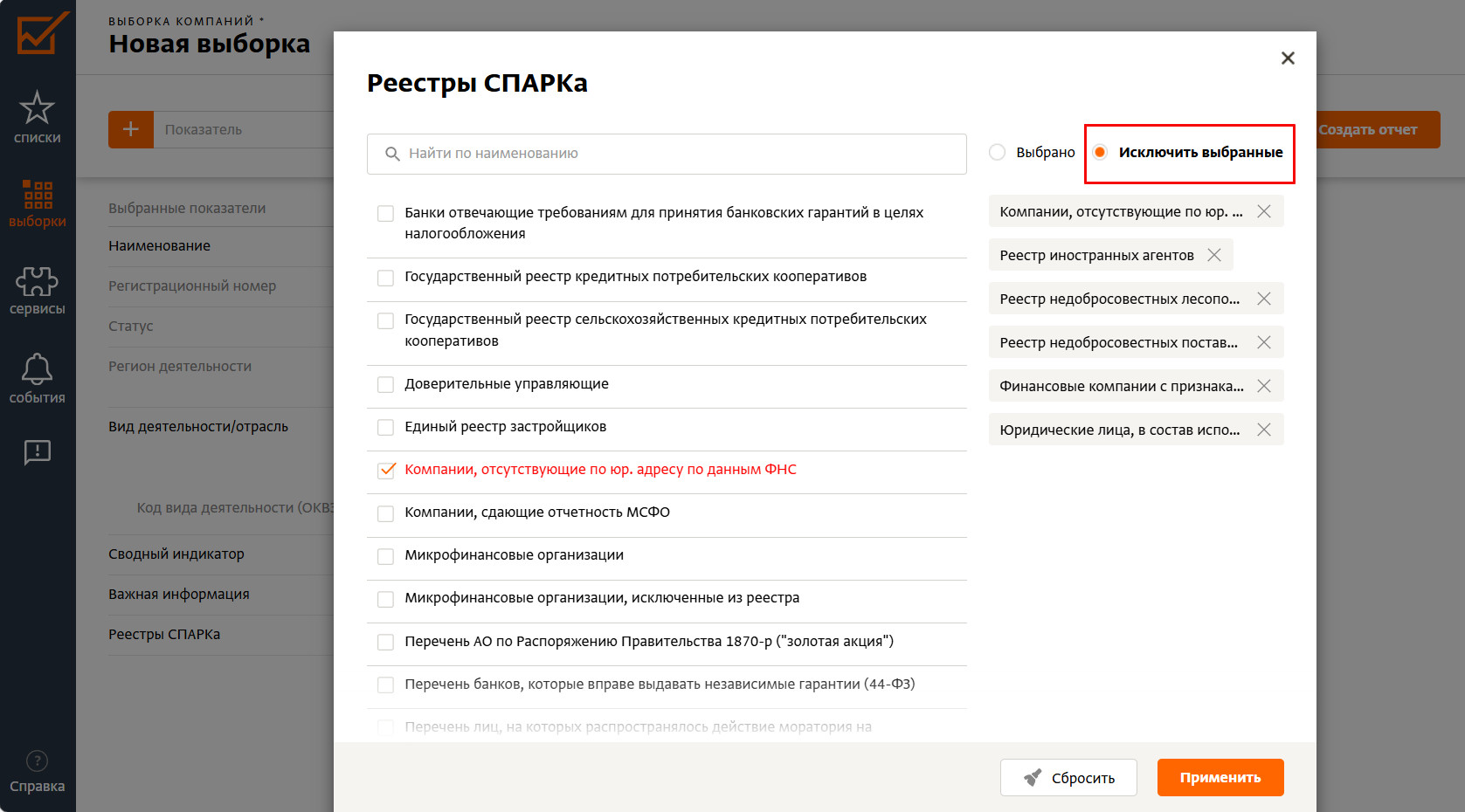Check 'Перечень АО по Распоряжению Правительства' checkbox
1465x812 pixels.
(x=385, y=642)
